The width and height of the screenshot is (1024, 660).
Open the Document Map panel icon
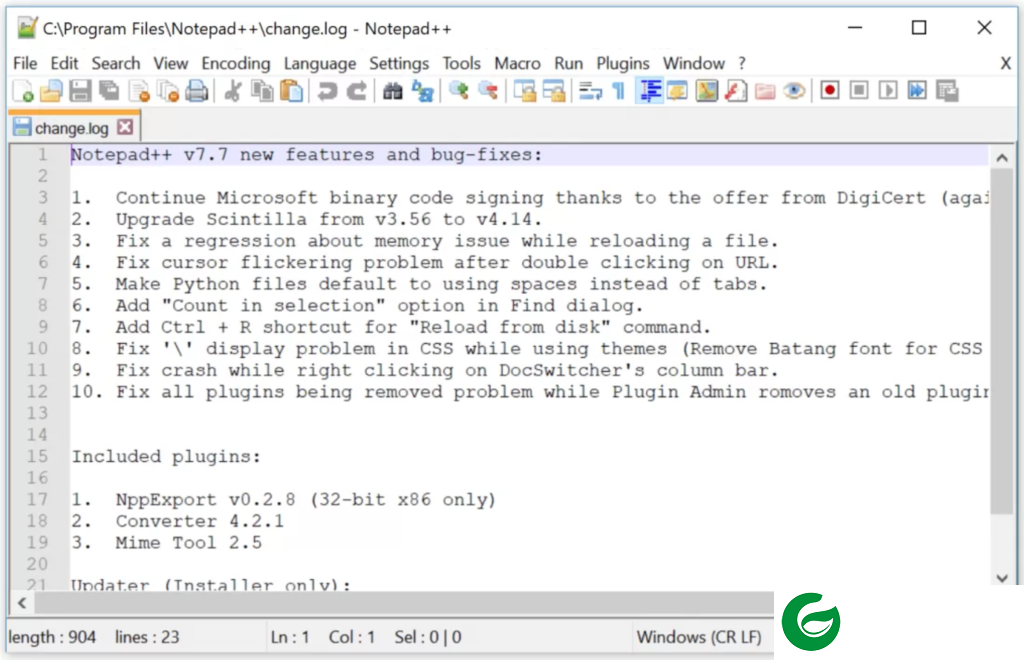pos(707,91)
